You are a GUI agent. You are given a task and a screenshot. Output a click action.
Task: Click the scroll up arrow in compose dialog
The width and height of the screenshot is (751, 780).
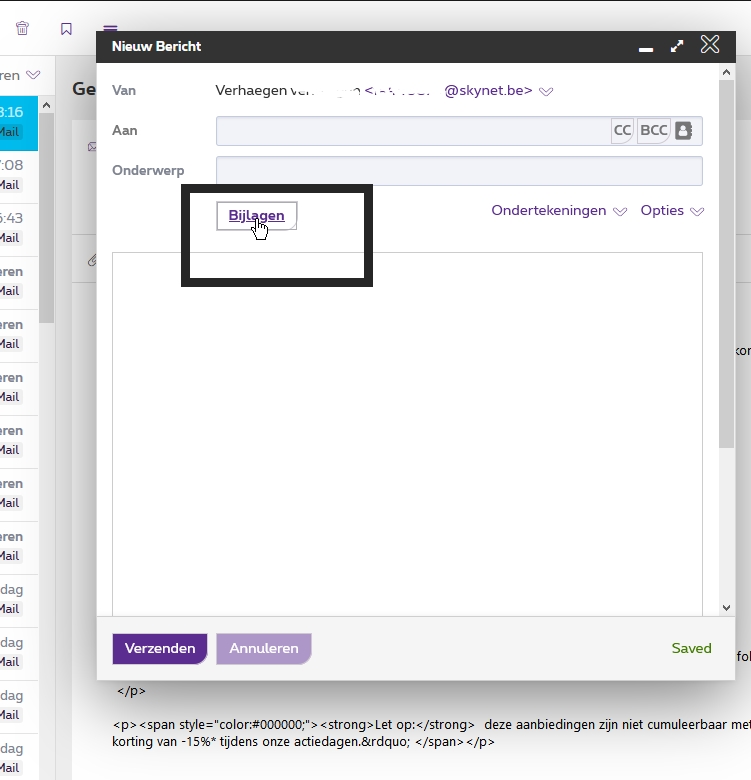coord(727,72)
